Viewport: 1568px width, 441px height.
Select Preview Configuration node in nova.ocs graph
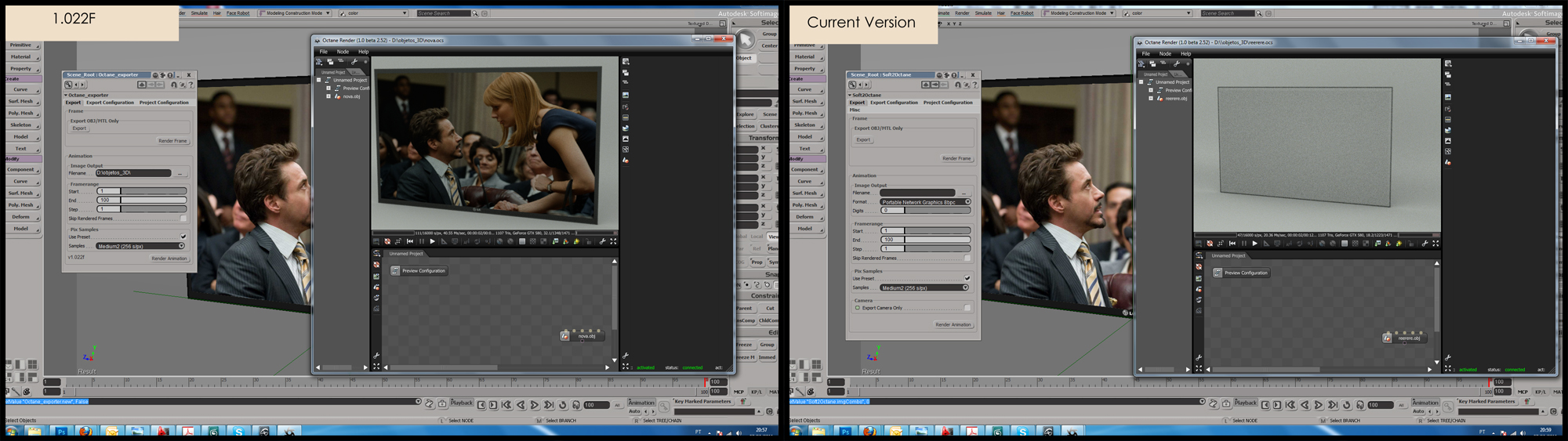click(419, 271)
